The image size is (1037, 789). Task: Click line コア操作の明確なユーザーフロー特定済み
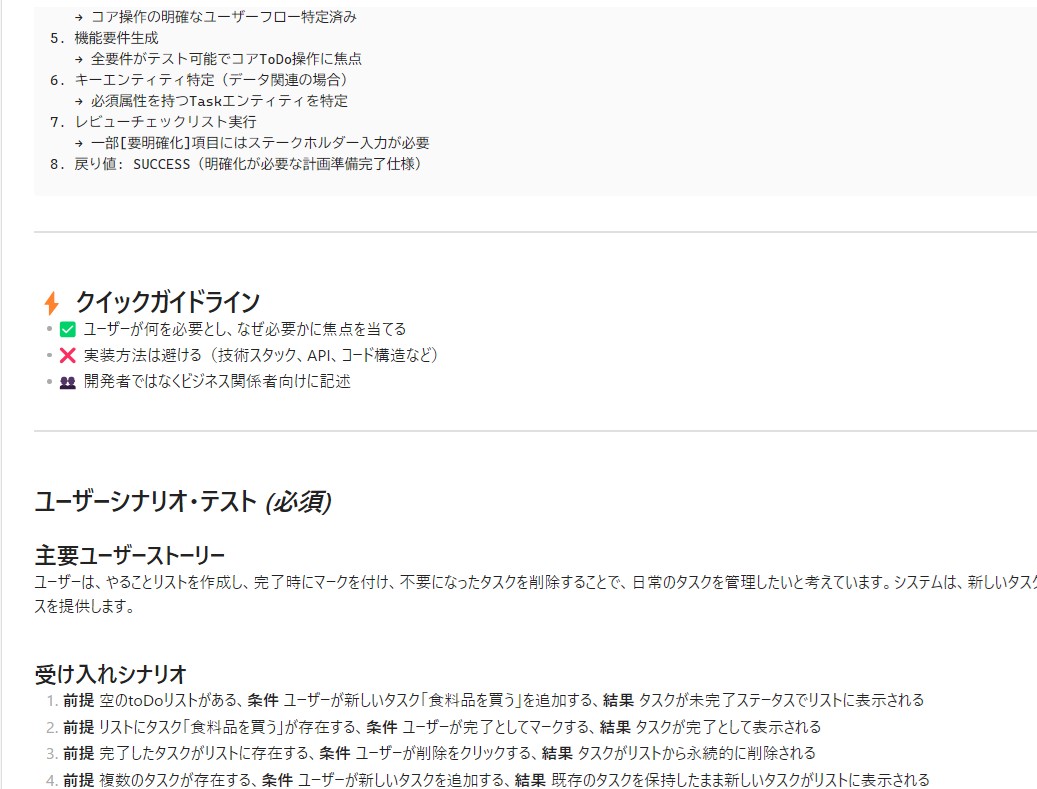216,17
